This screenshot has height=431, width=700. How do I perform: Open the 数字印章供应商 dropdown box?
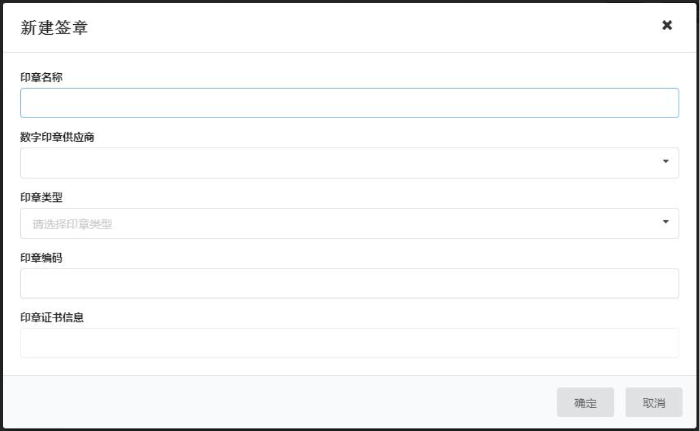[340, 163]
